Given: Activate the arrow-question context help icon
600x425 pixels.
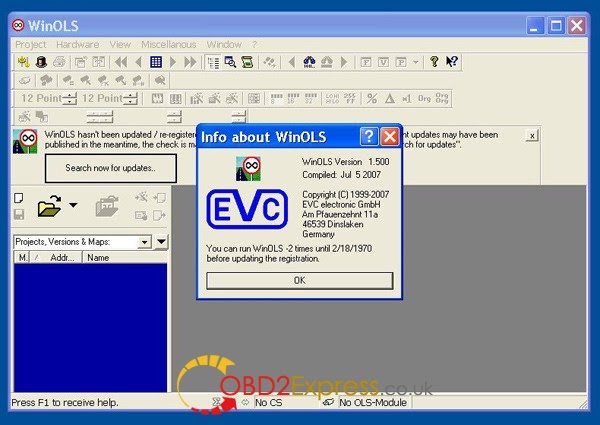Looking at the screenshot, I should point(452,62).
